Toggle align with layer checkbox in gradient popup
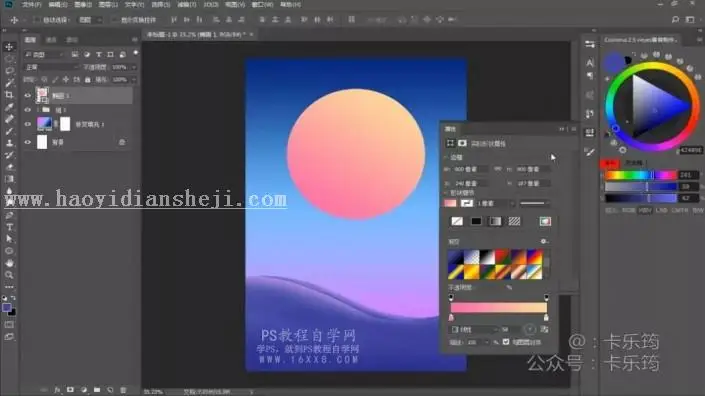The width and height of the screenshot is (705, 396). (506, 342)
